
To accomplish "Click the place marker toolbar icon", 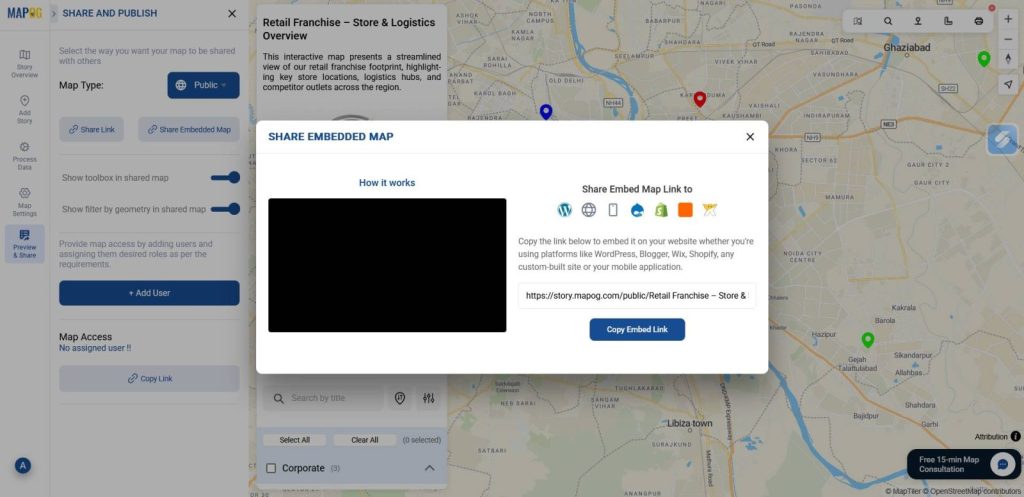I will coord(918,21).
